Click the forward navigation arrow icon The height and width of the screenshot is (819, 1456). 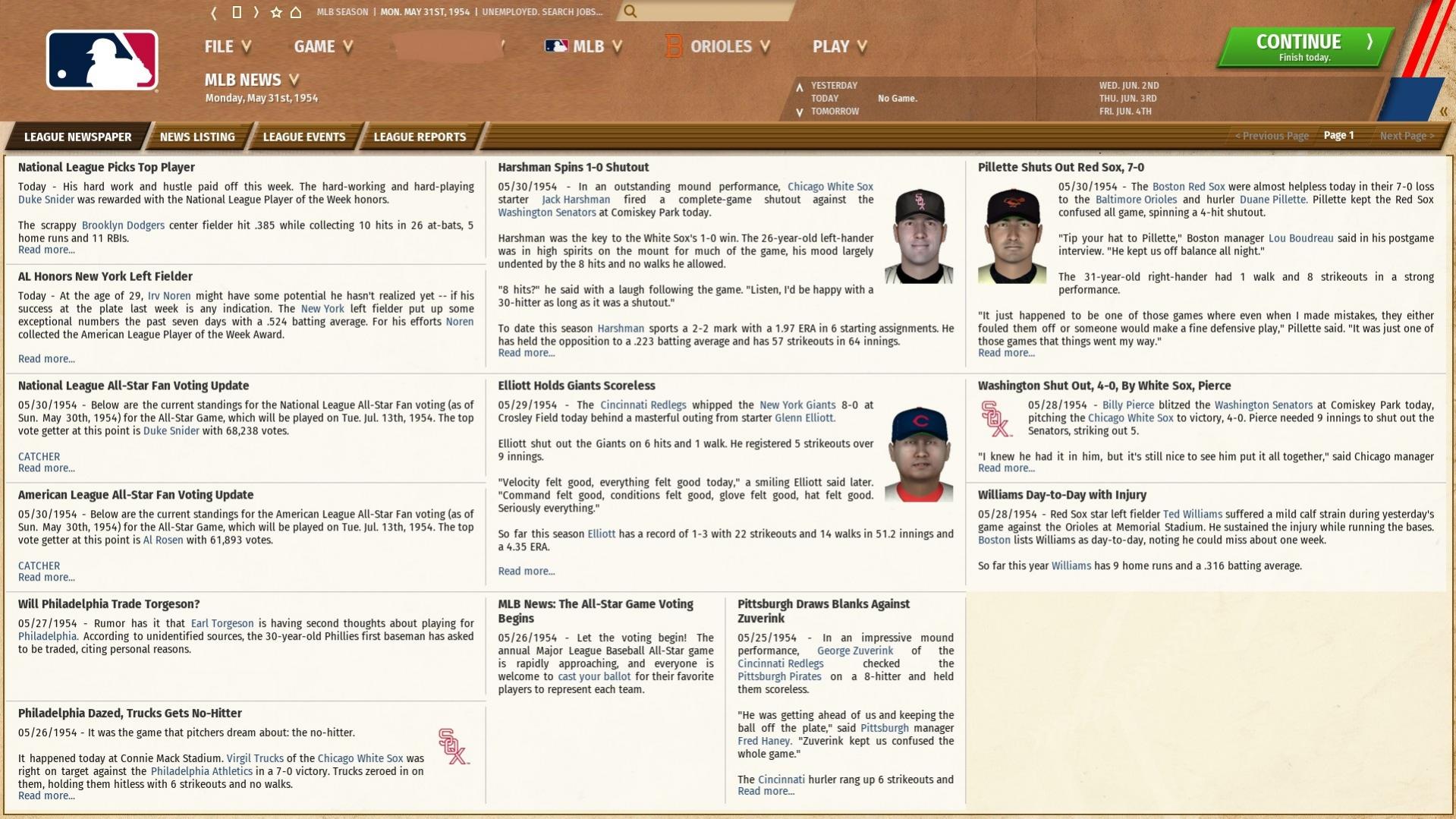click(x=256, y=12)
